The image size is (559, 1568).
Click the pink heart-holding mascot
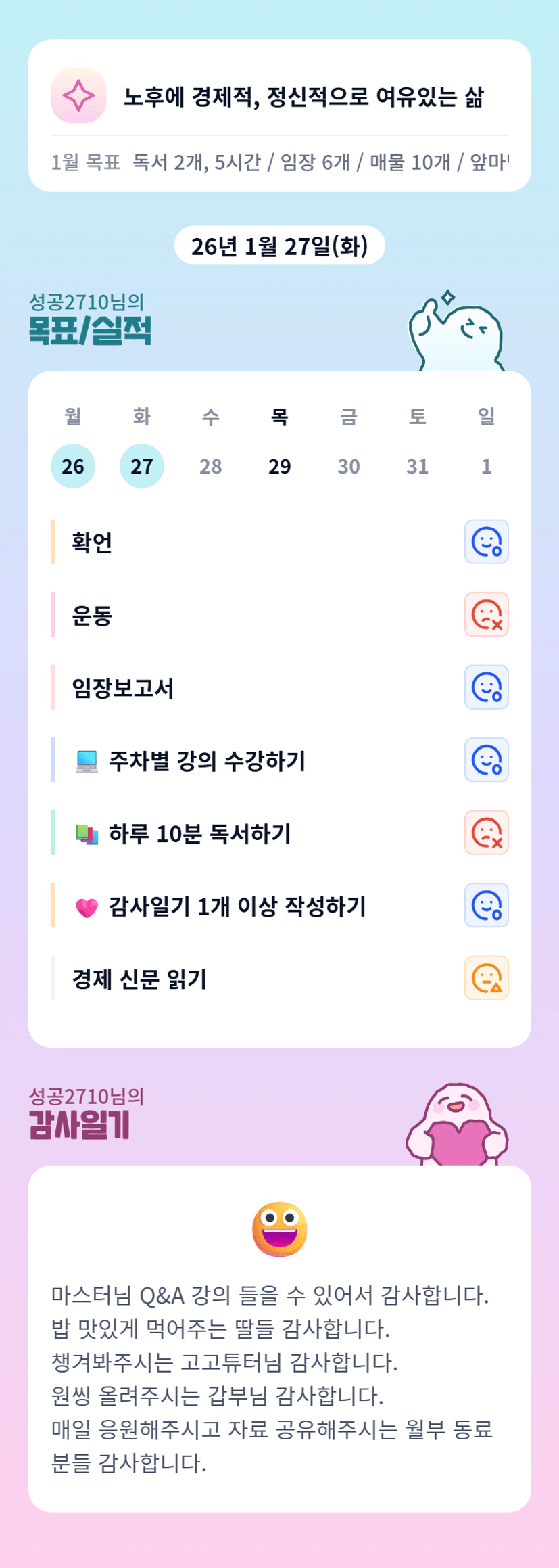point(457,1124)
